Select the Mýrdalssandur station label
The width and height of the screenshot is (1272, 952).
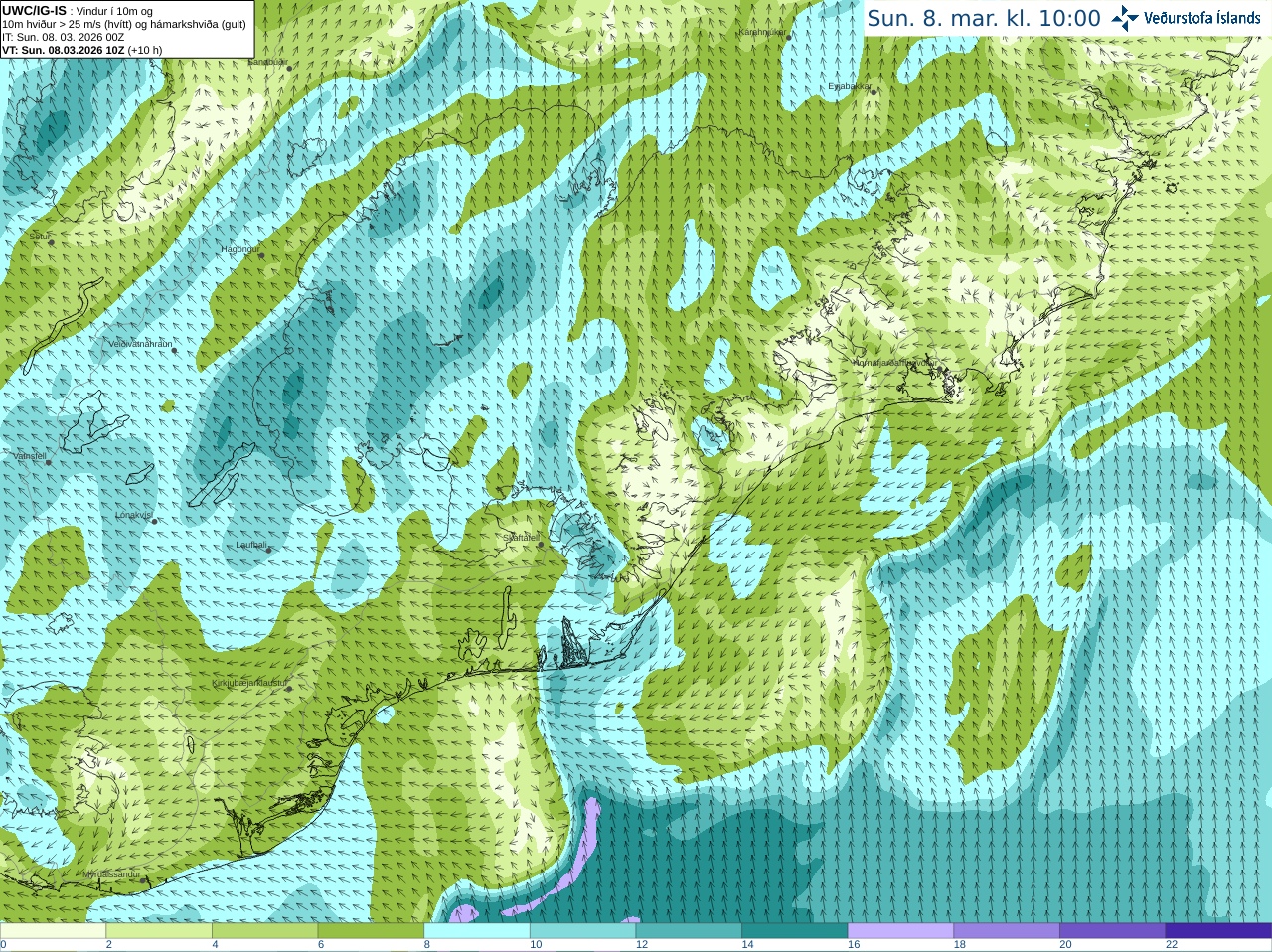[111, 874]
